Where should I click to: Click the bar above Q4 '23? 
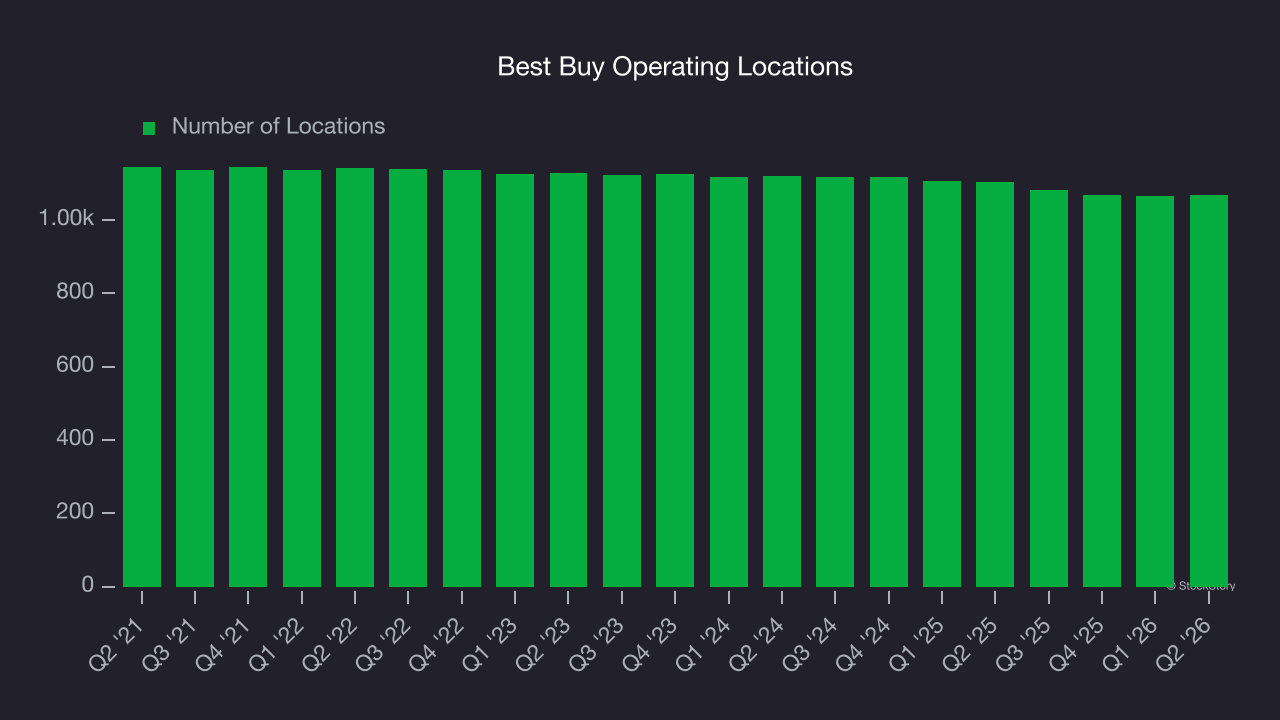coord(675,380)
